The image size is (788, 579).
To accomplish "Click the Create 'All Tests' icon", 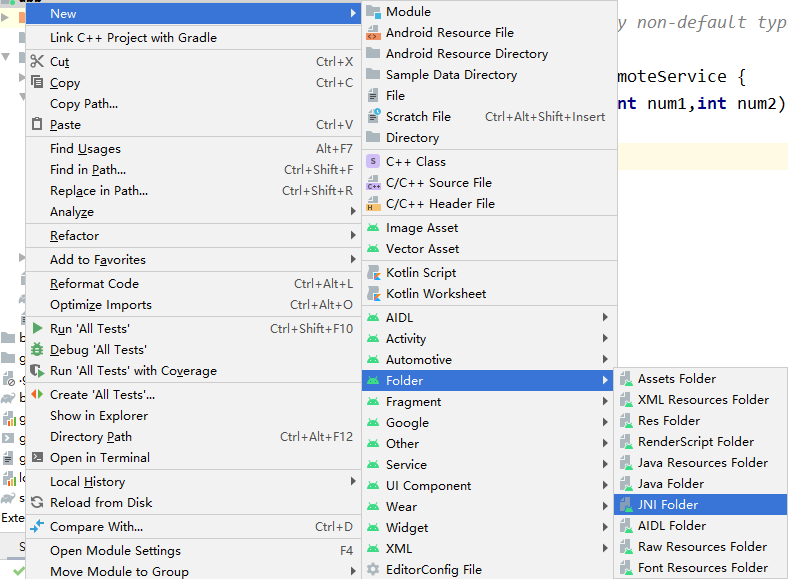I will [37, 394].
